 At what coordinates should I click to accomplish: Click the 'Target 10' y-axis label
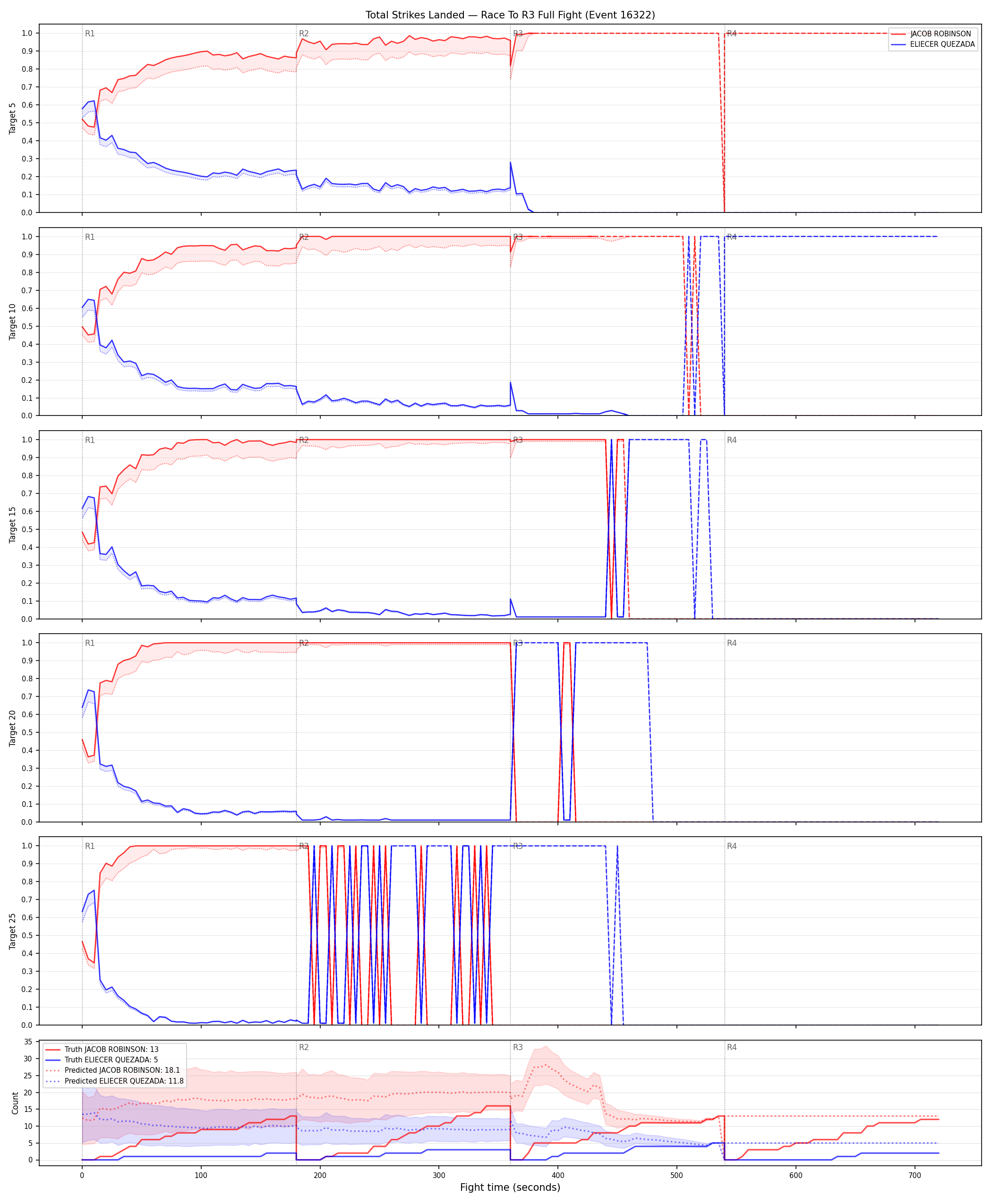point(13,322)
